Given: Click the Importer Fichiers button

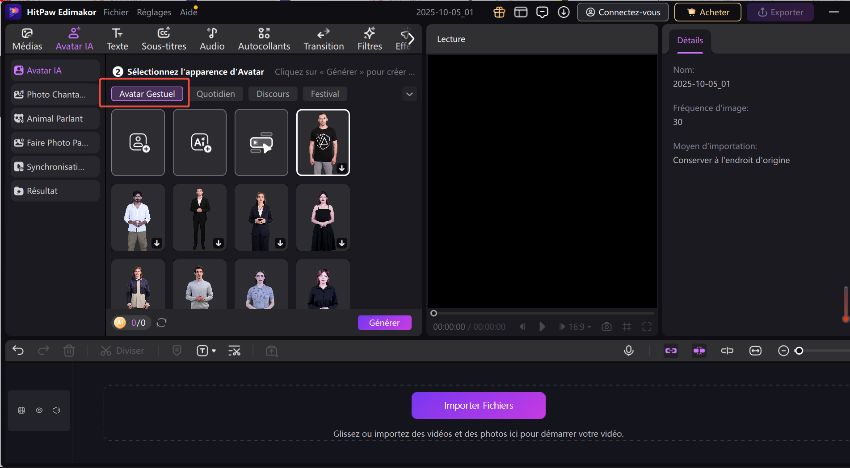Looking at the screenshot, I should [479, 406].
